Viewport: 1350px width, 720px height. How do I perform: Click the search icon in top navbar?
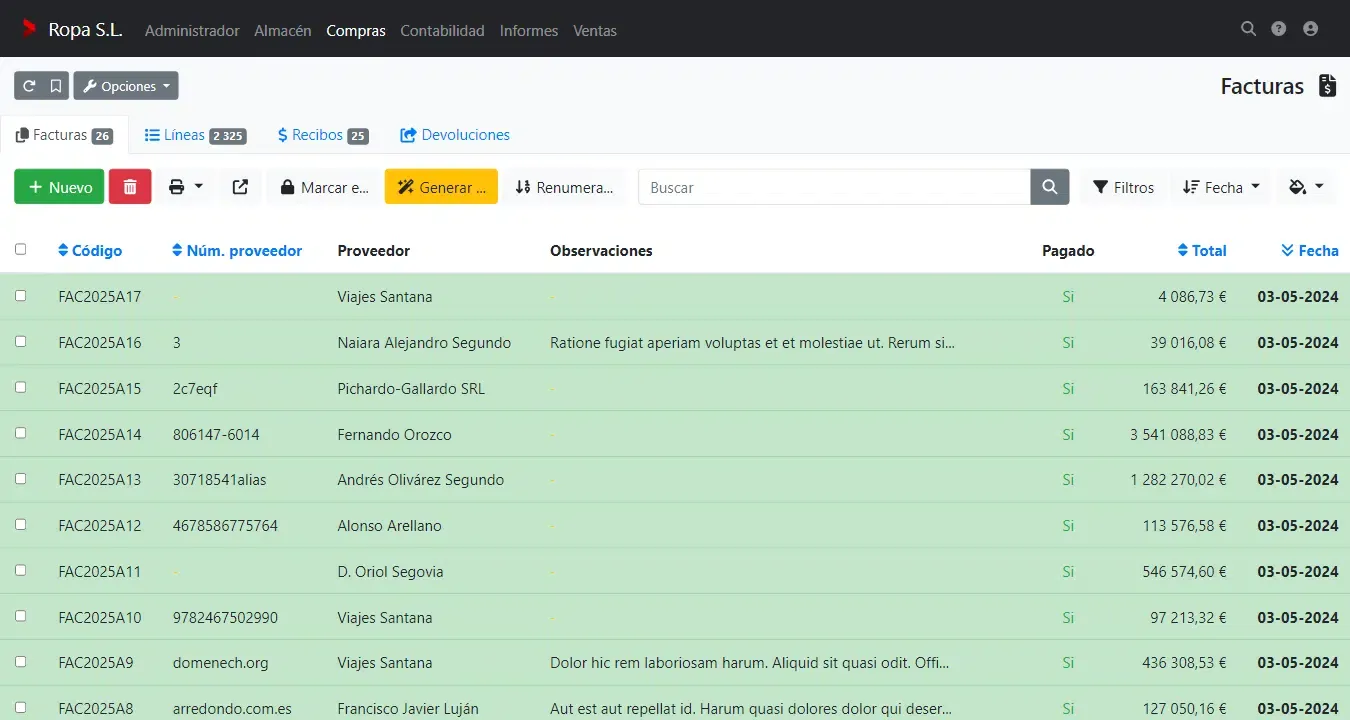click(x=1248, y=29)
